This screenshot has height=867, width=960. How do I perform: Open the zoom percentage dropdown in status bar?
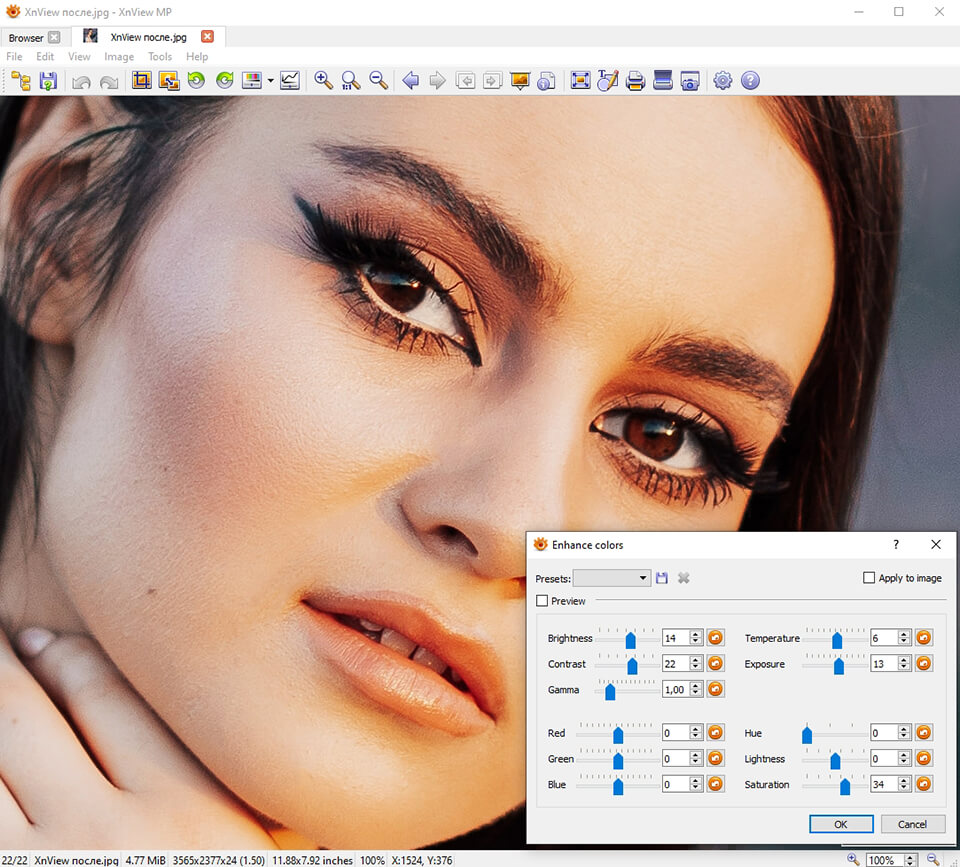click(x=908, y=859)
